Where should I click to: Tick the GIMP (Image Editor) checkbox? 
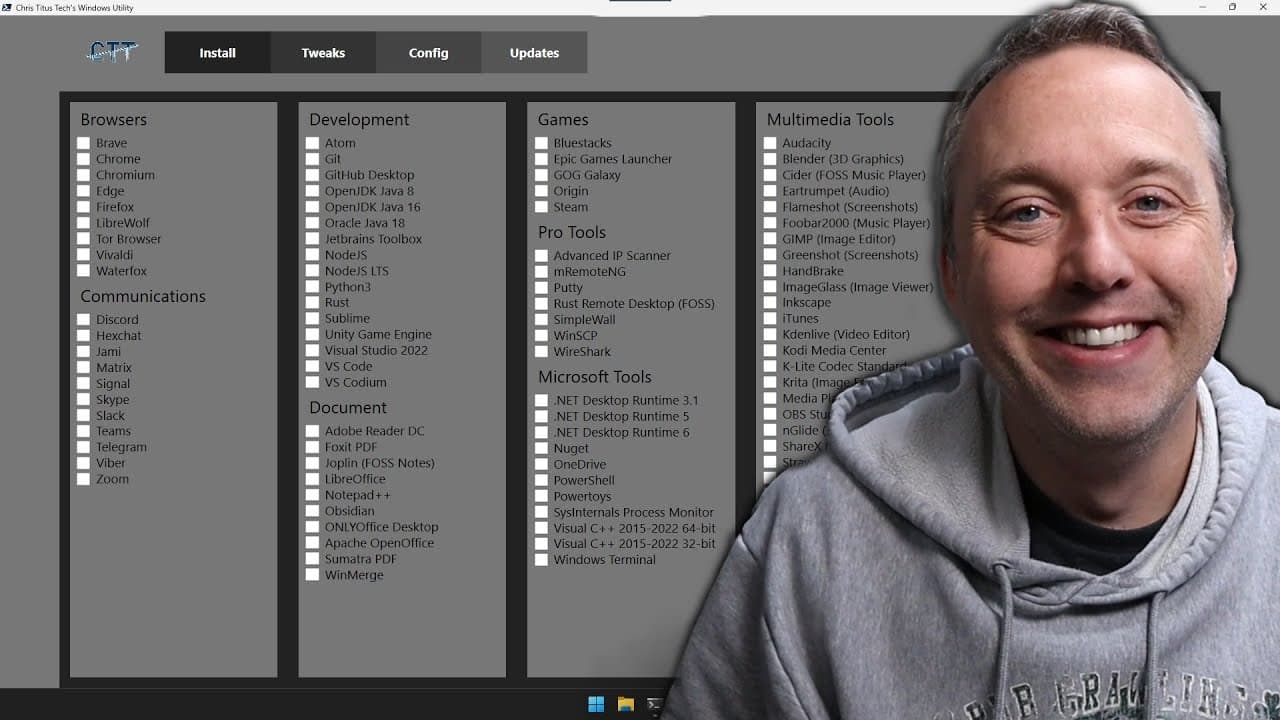point(770,239)
